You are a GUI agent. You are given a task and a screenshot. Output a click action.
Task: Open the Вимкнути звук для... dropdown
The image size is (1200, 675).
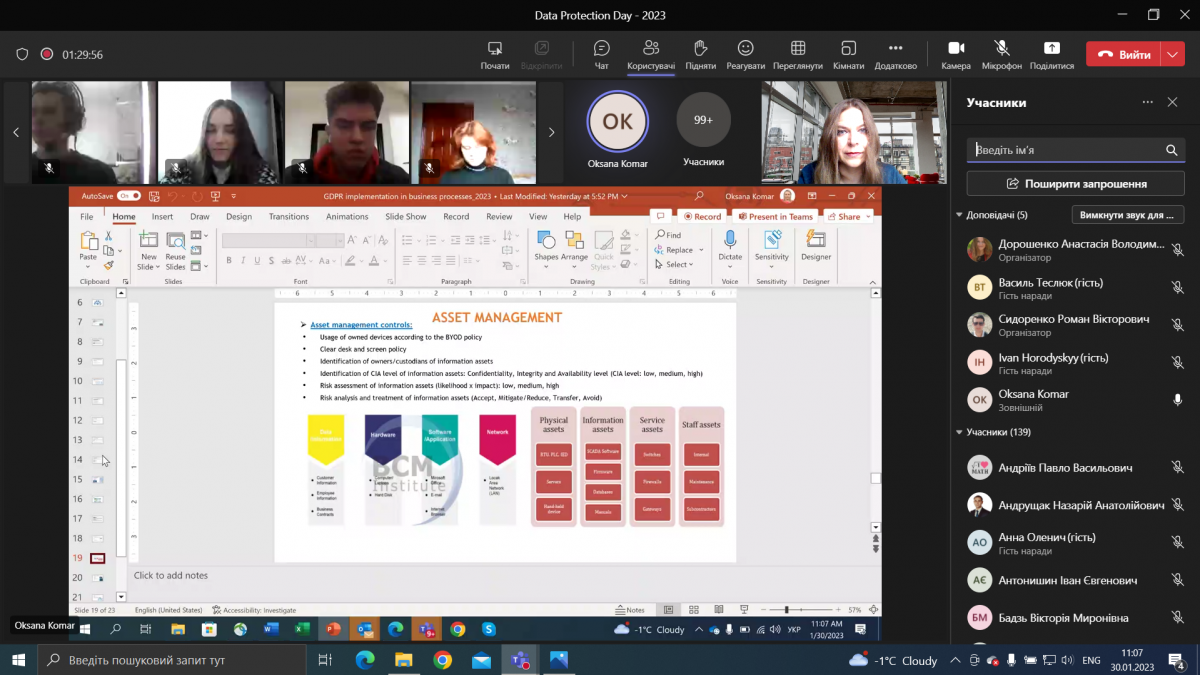click(x=1128, y=215)
